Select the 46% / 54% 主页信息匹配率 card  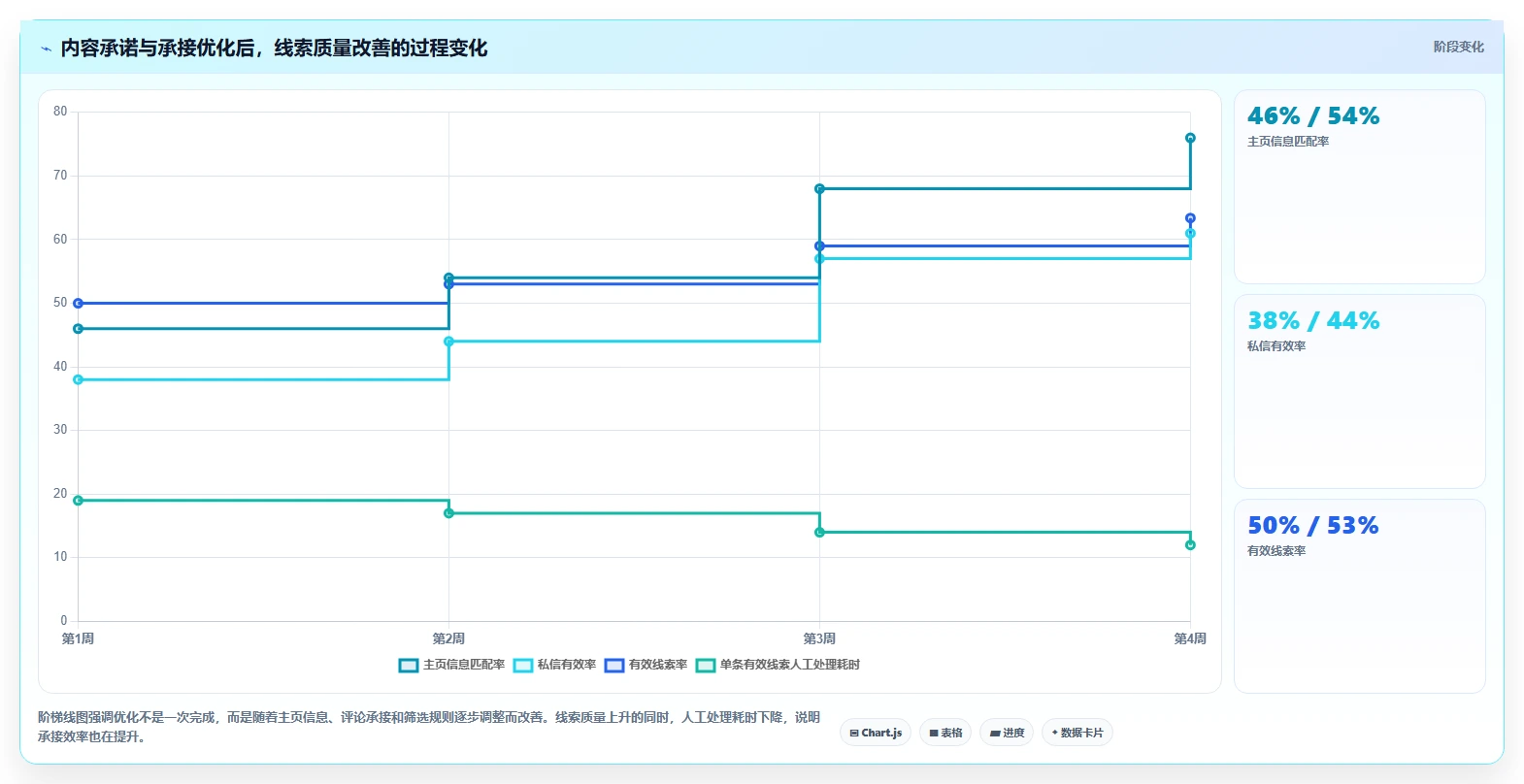pos(1359,186)
